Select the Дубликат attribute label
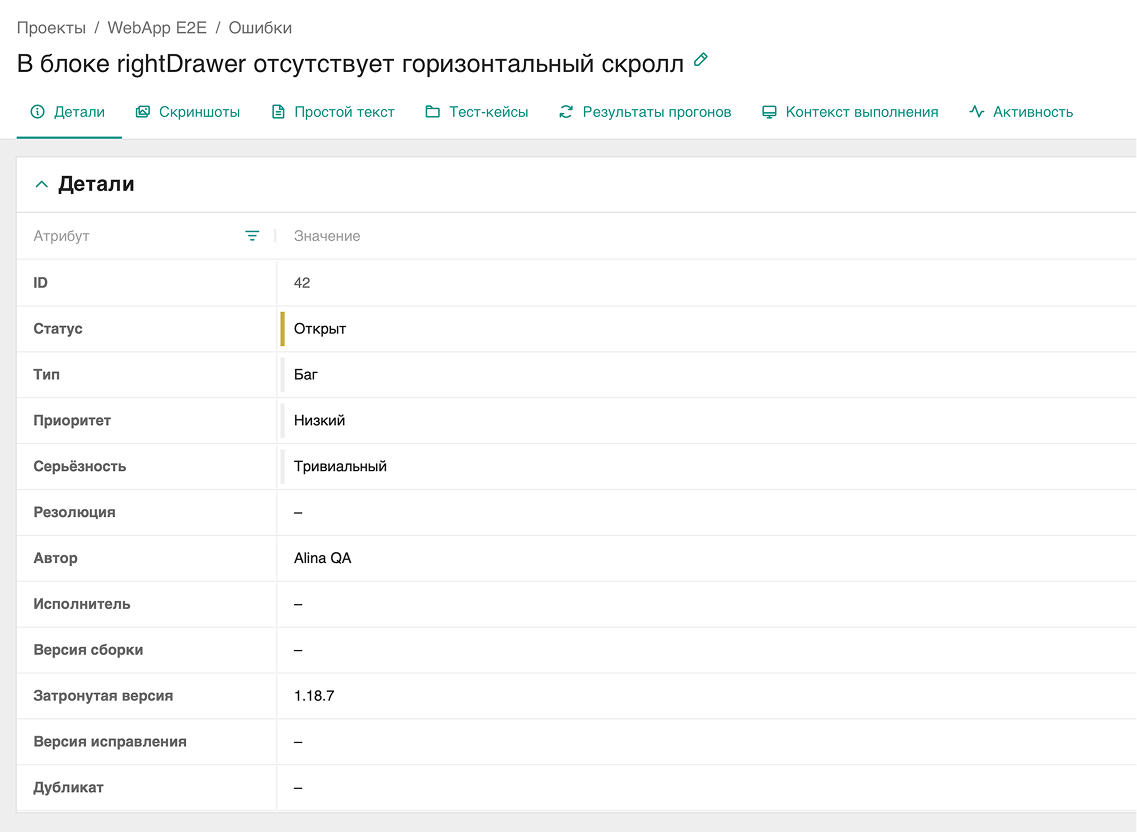Viewport: 1137px width, 832px height. pyautogui.click(x=68, y=787)
